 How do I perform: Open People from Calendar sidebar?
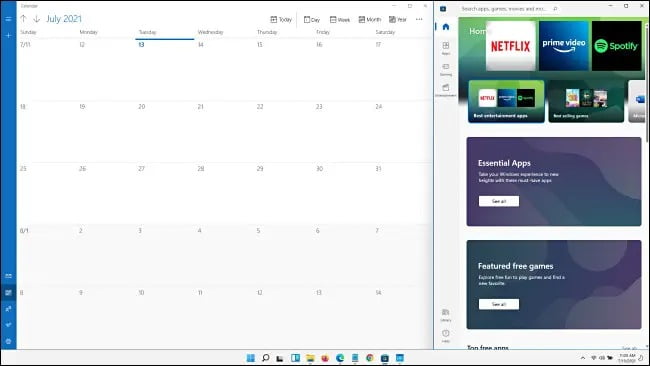8,309
